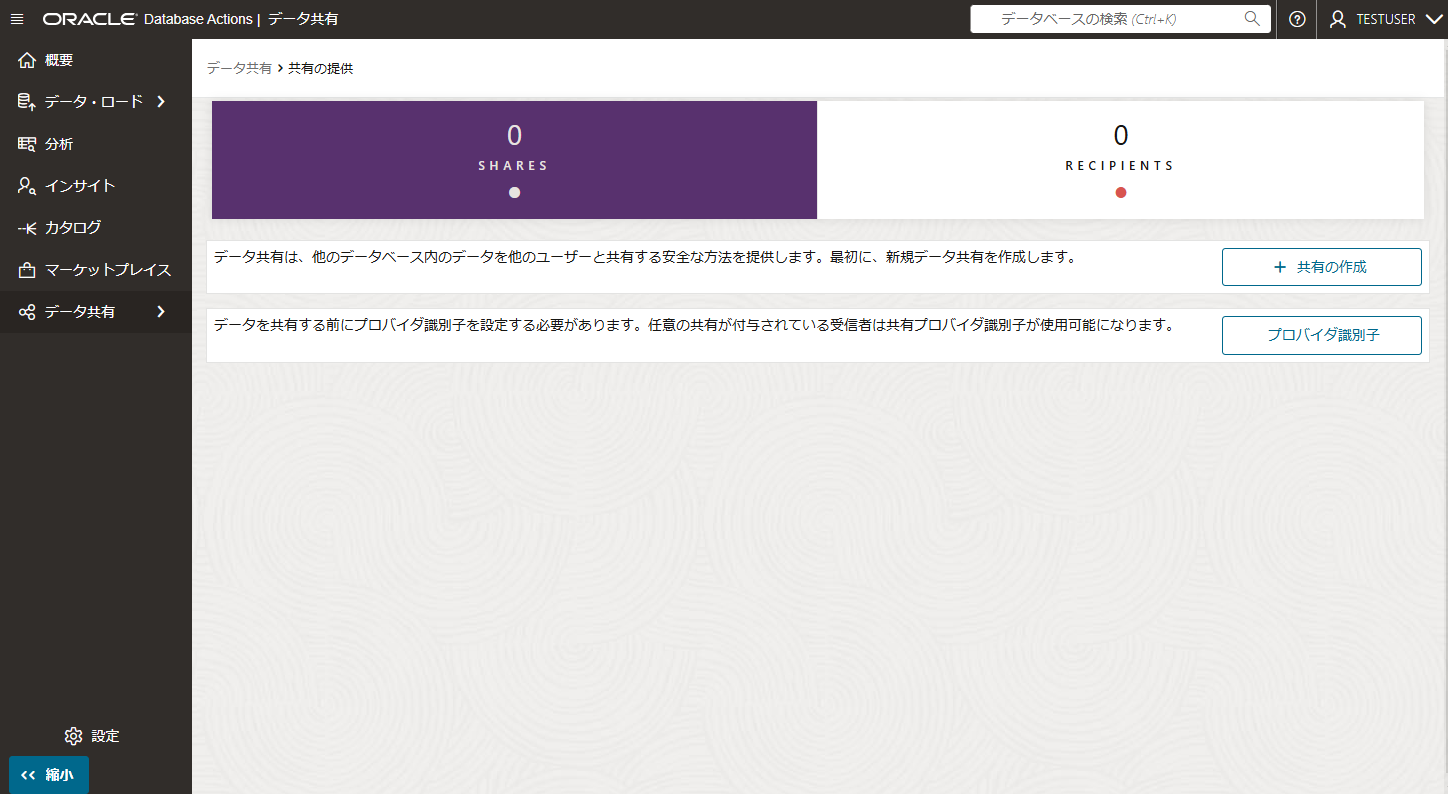
Task: Select the SHARES carousel dot indicator
Action: 513,192
